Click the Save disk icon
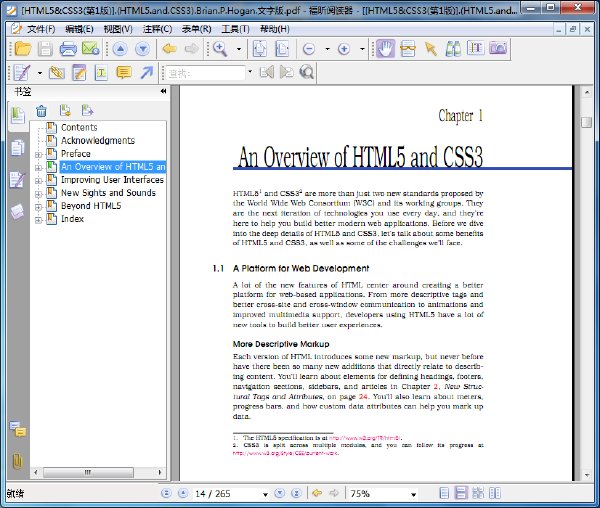This screenshot has width=600, height=508. point(45,49)
